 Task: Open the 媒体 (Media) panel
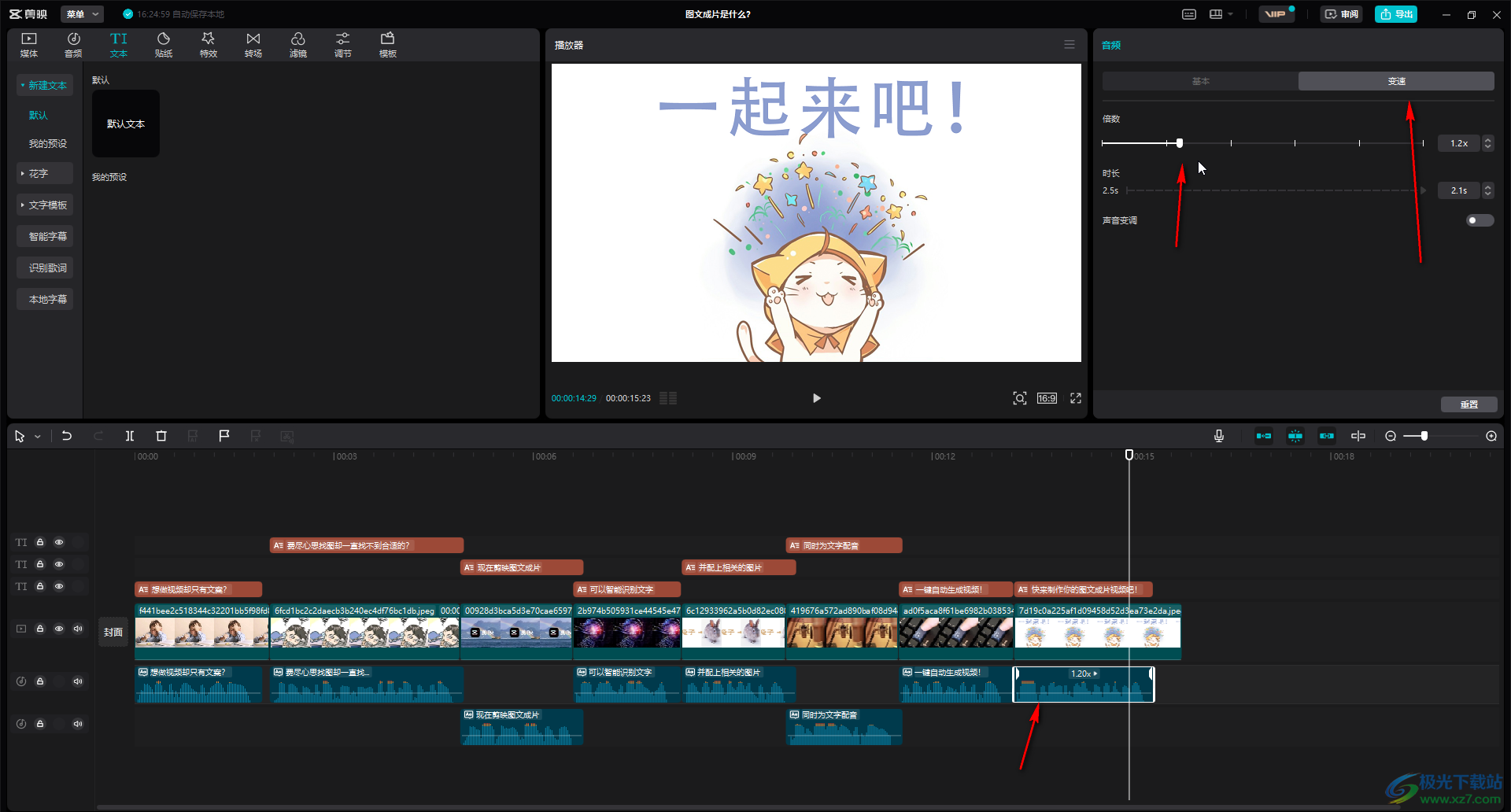tap(29, 45)
